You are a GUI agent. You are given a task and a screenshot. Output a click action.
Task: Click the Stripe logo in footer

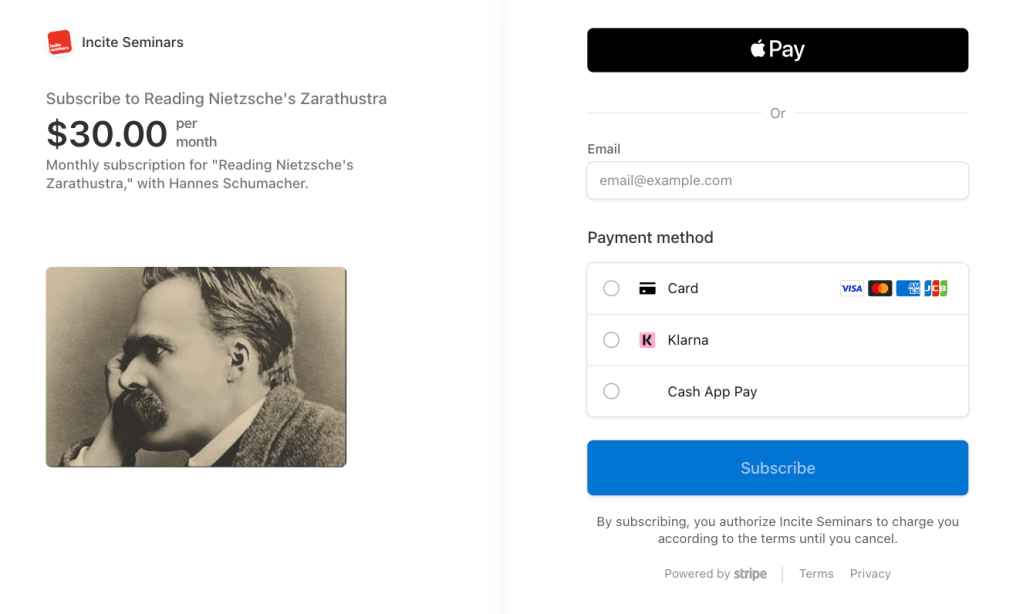[750, 574]
